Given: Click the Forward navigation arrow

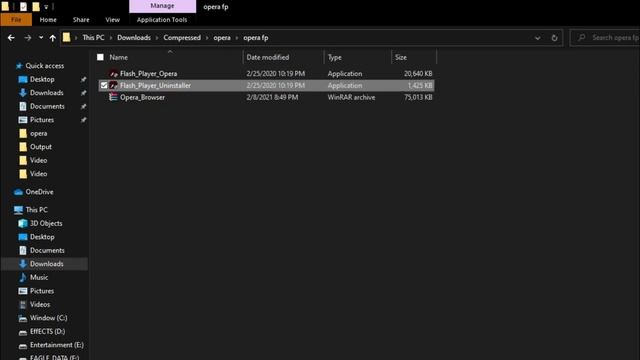Looking at the screenshot, I should point(28,38).
